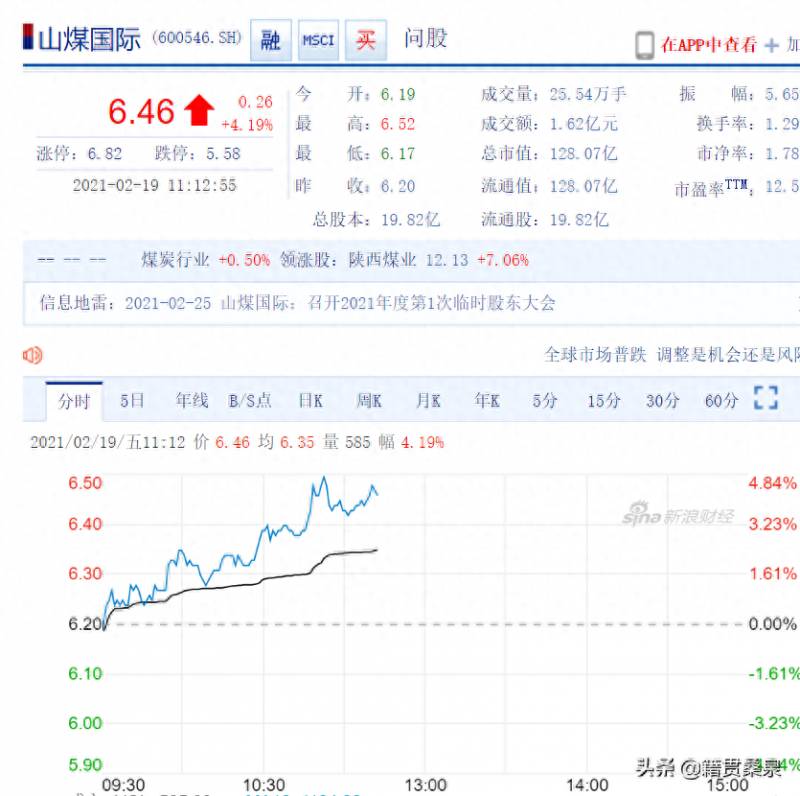
Task: Open the 陕西煤业 leading stock link
Action: [383, 260]
